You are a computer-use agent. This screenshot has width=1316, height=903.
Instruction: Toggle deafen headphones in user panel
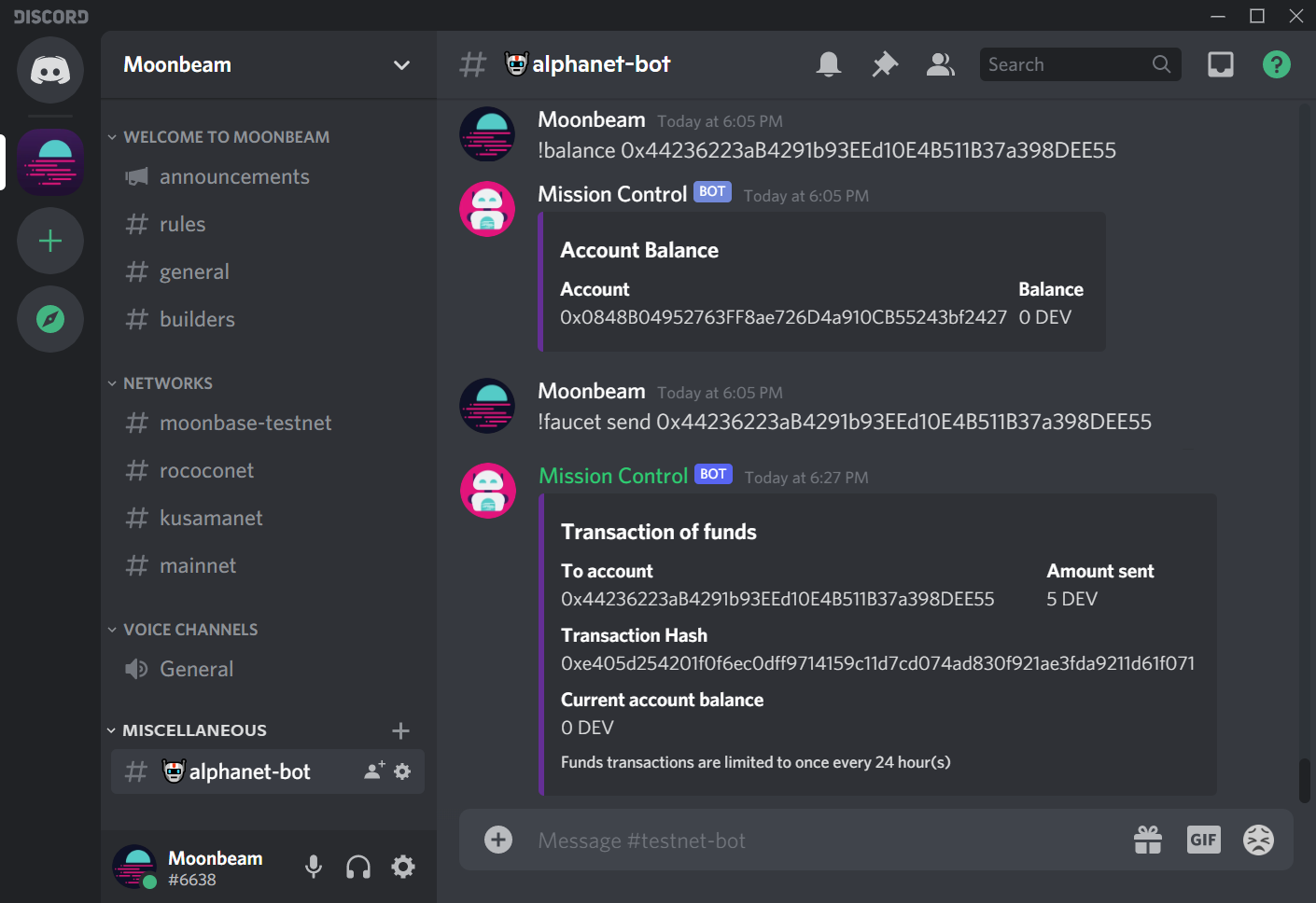click(358, 867)
